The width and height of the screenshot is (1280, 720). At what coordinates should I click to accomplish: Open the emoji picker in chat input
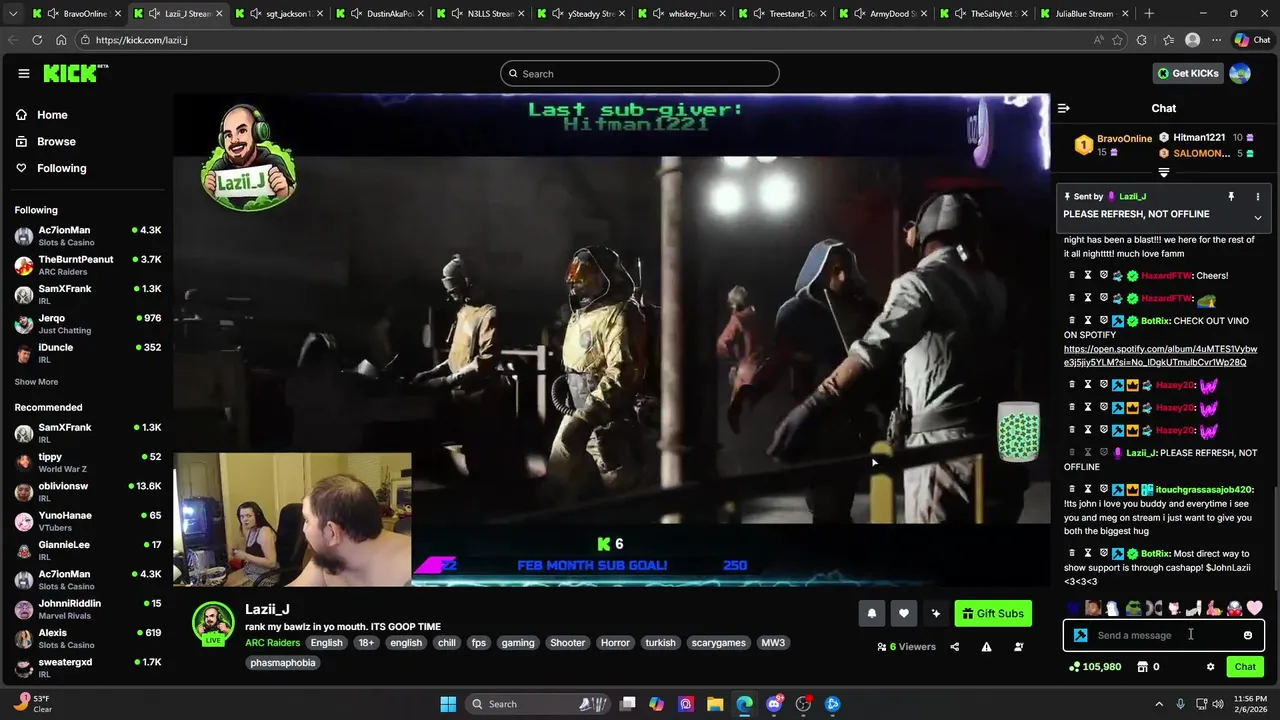coord(1247,635)
